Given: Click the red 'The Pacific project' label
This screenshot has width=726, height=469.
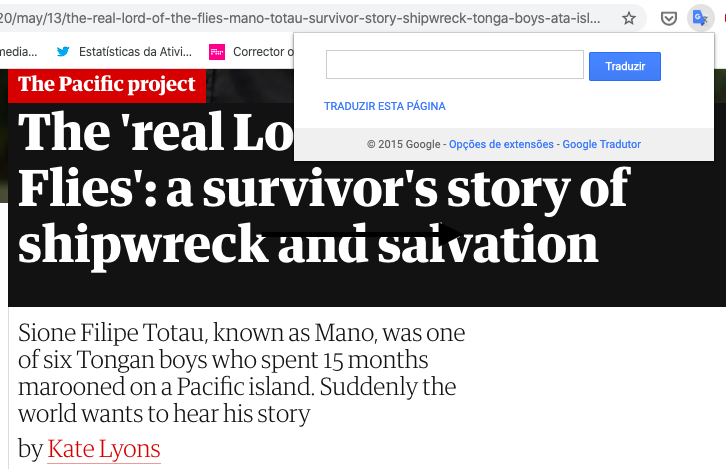Looking at the screenshot, I should coord(106,84).
